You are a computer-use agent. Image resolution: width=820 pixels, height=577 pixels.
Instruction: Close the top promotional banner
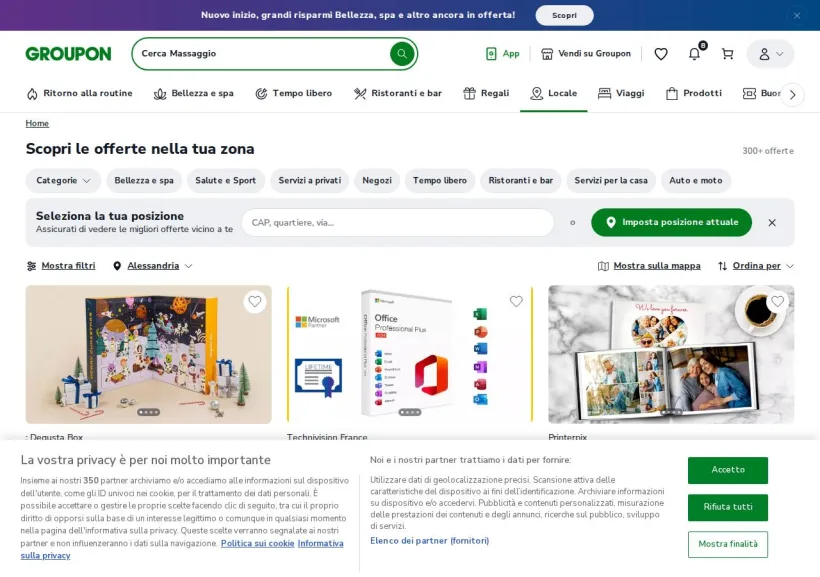click(797, 16)
